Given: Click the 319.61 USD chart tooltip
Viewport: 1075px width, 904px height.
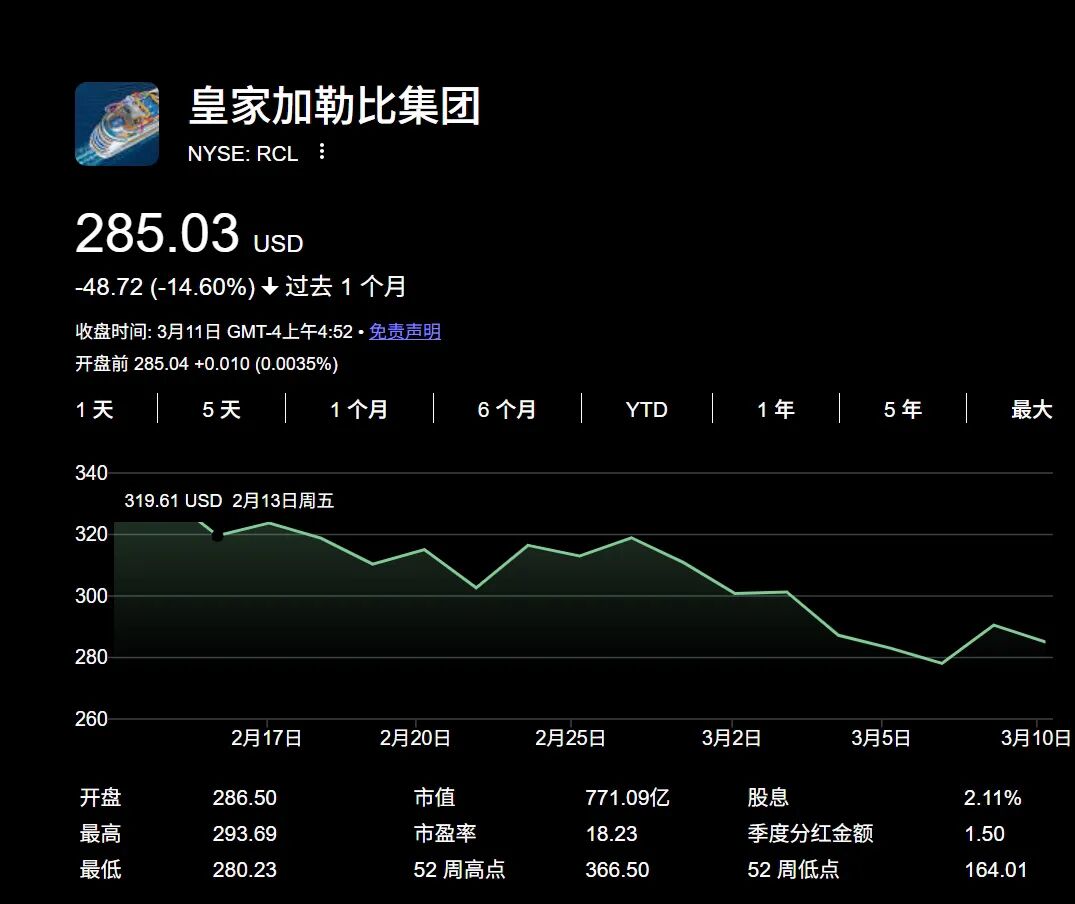Looking at the screenshot, I should (229, 501).
